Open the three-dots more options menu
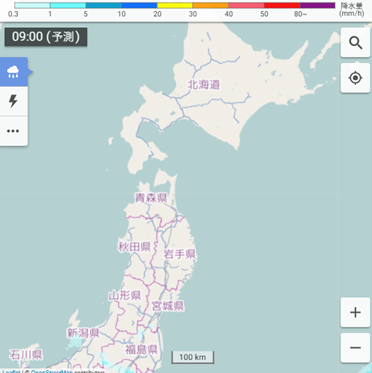Screen dimensions: 372x373 (13, 131)
